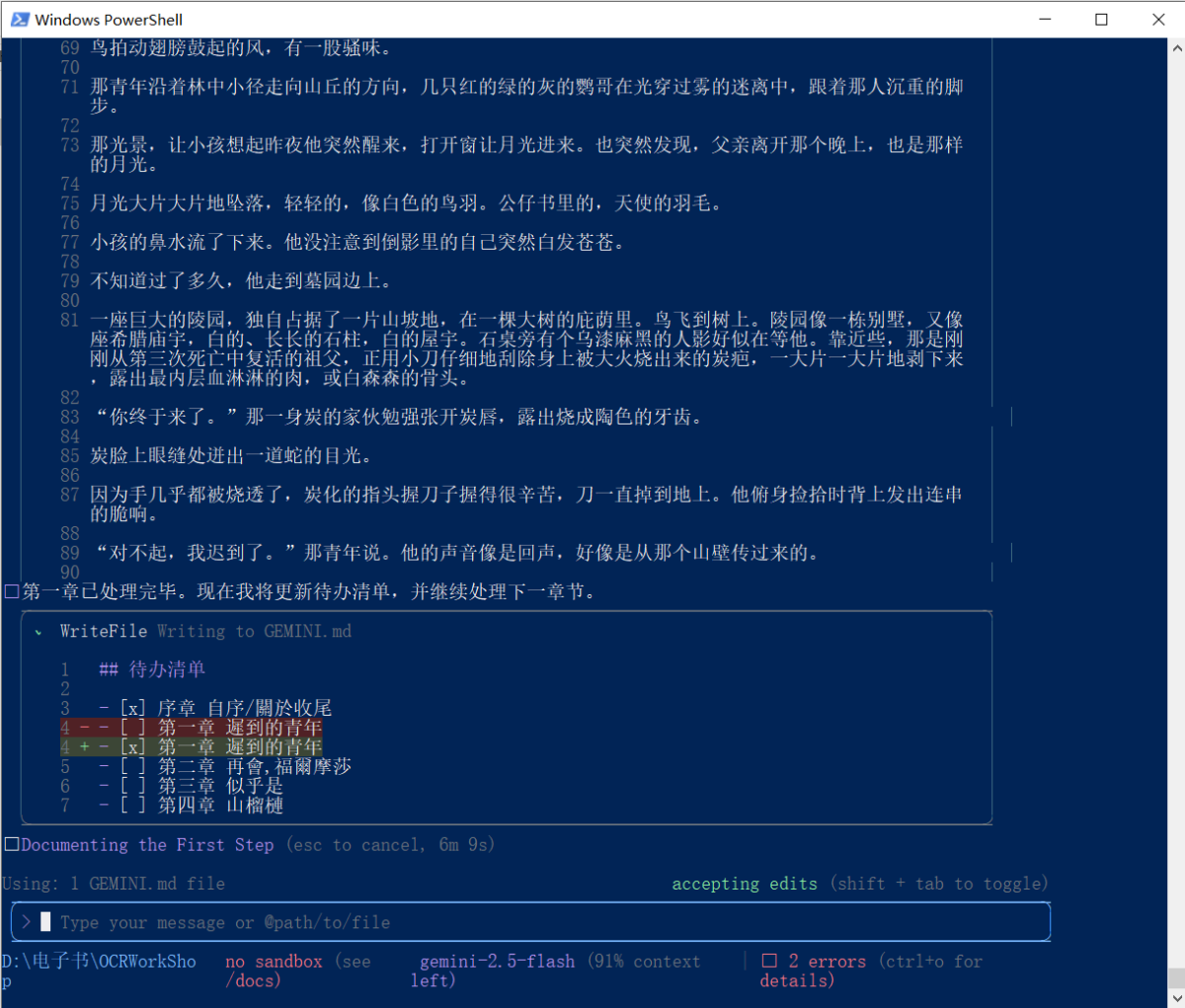Click the "no sandbox" status label
Viewport: 1185px width, 1008px height.
[274, 961]
